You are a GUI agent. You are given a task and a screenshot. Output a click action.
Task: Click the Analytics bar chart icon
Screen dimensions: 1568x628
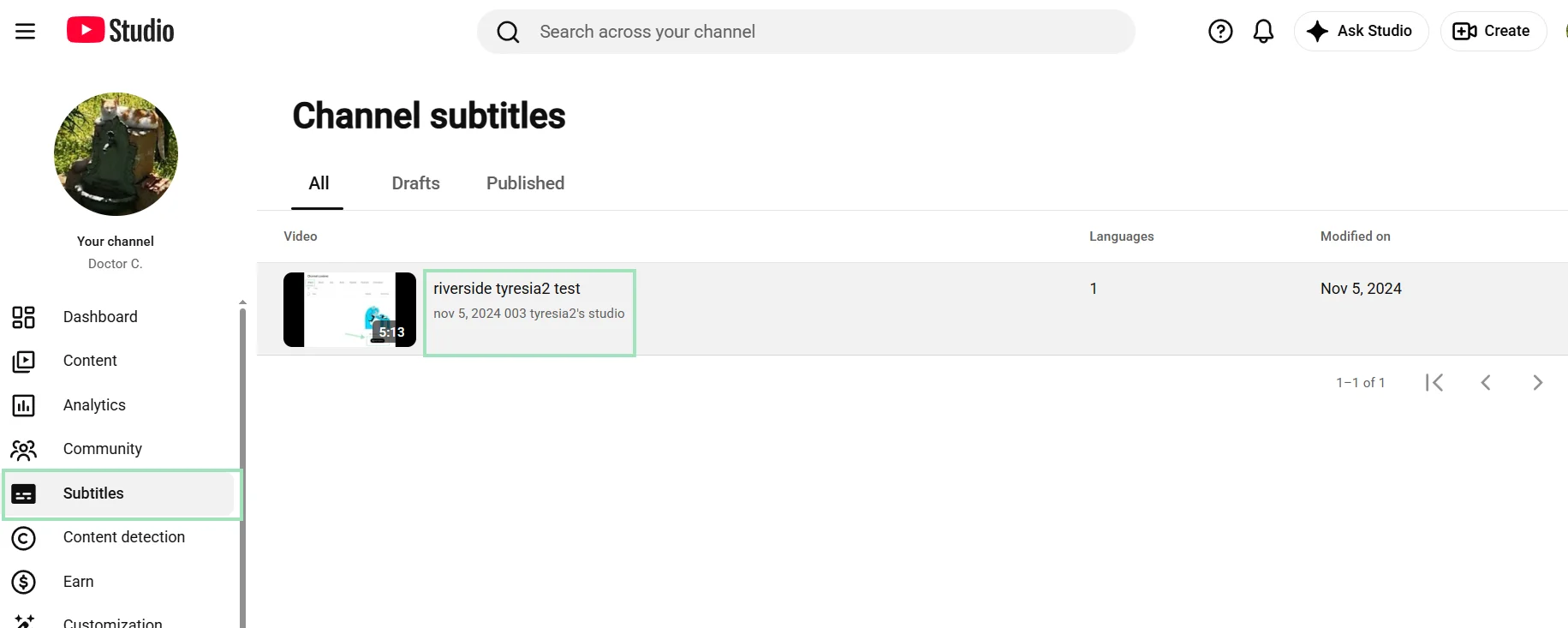coord(23,405)
